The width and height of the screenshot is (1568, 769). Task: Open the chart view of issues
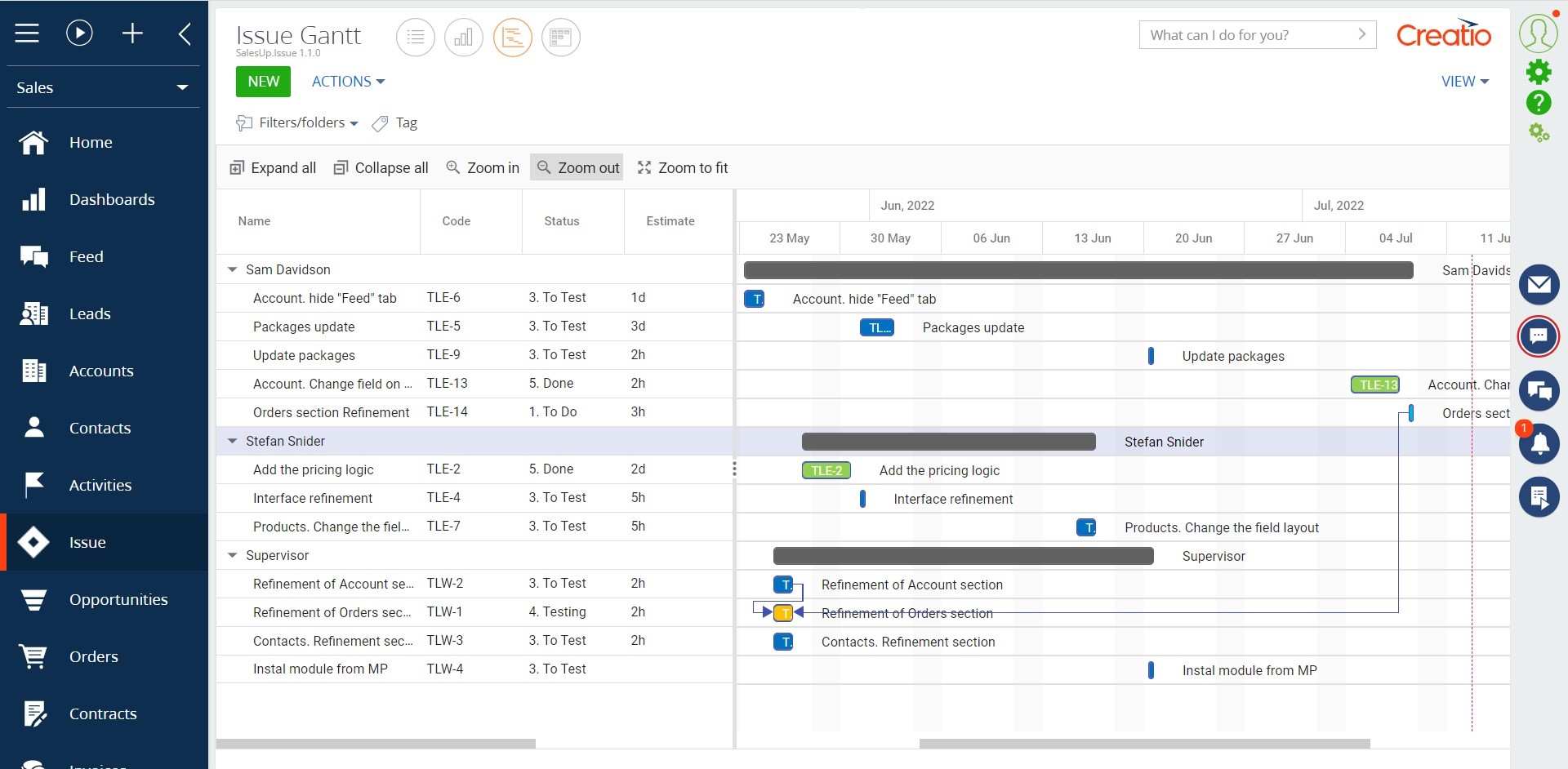[463, 37]
